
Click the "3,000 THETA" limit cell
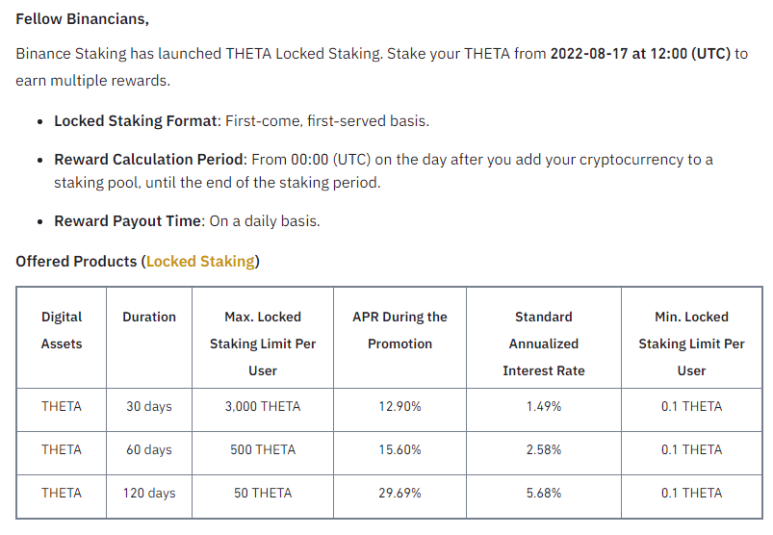pos(263,407)
